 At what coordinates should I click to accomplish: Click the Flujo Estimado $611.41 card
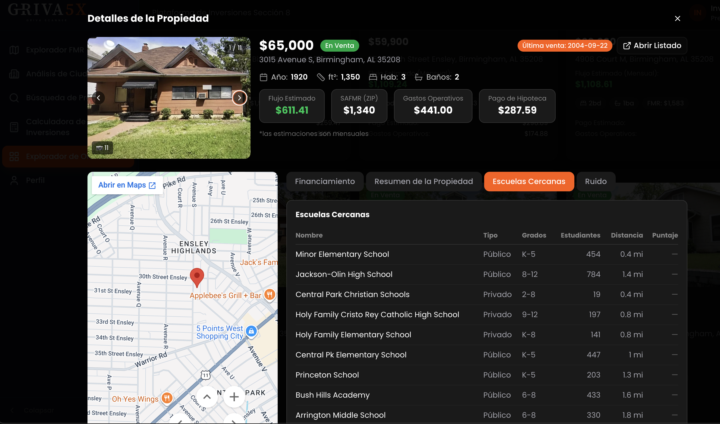(292, 106)
